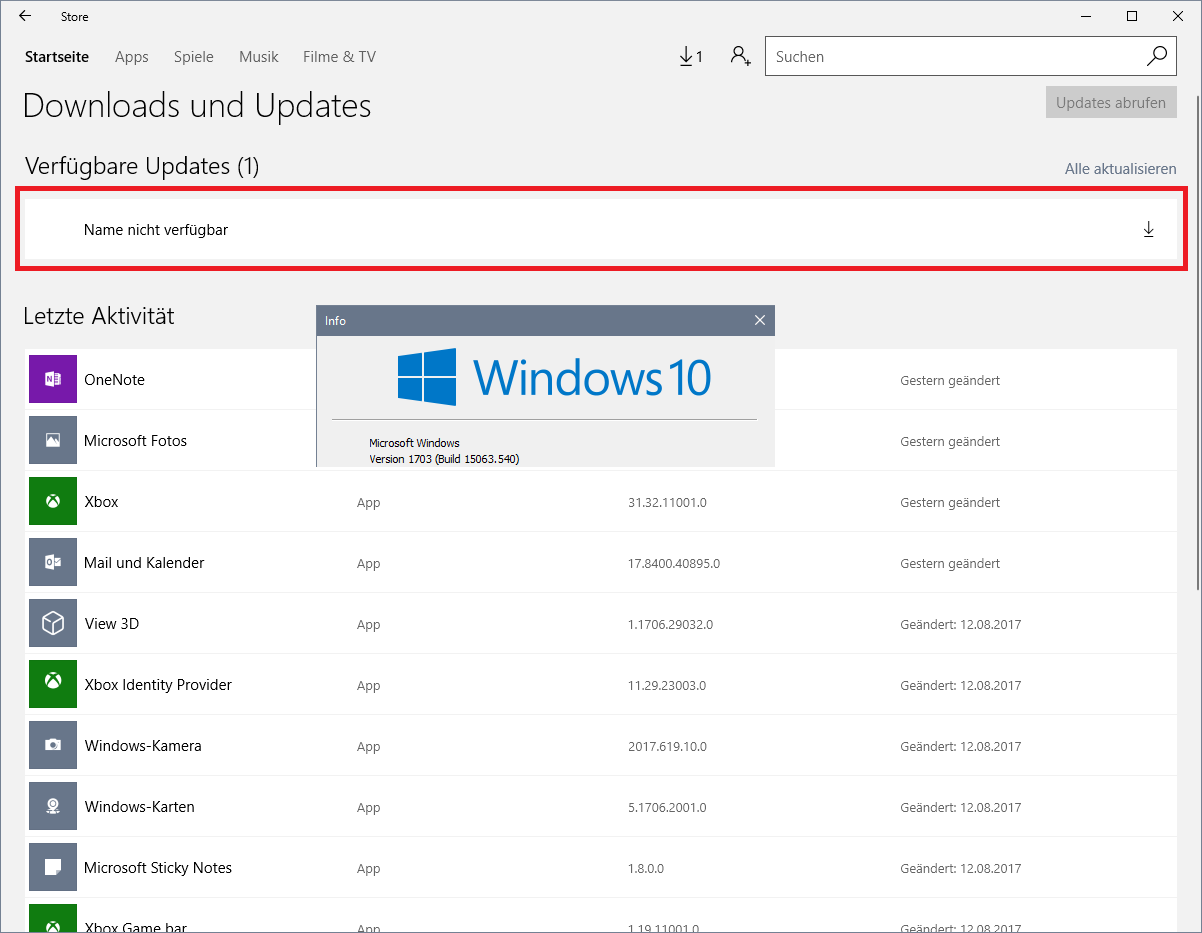Click Sticky Notes version 1.8.0.0
This screenshot has height=933, width=1202.
coord(646,869)
